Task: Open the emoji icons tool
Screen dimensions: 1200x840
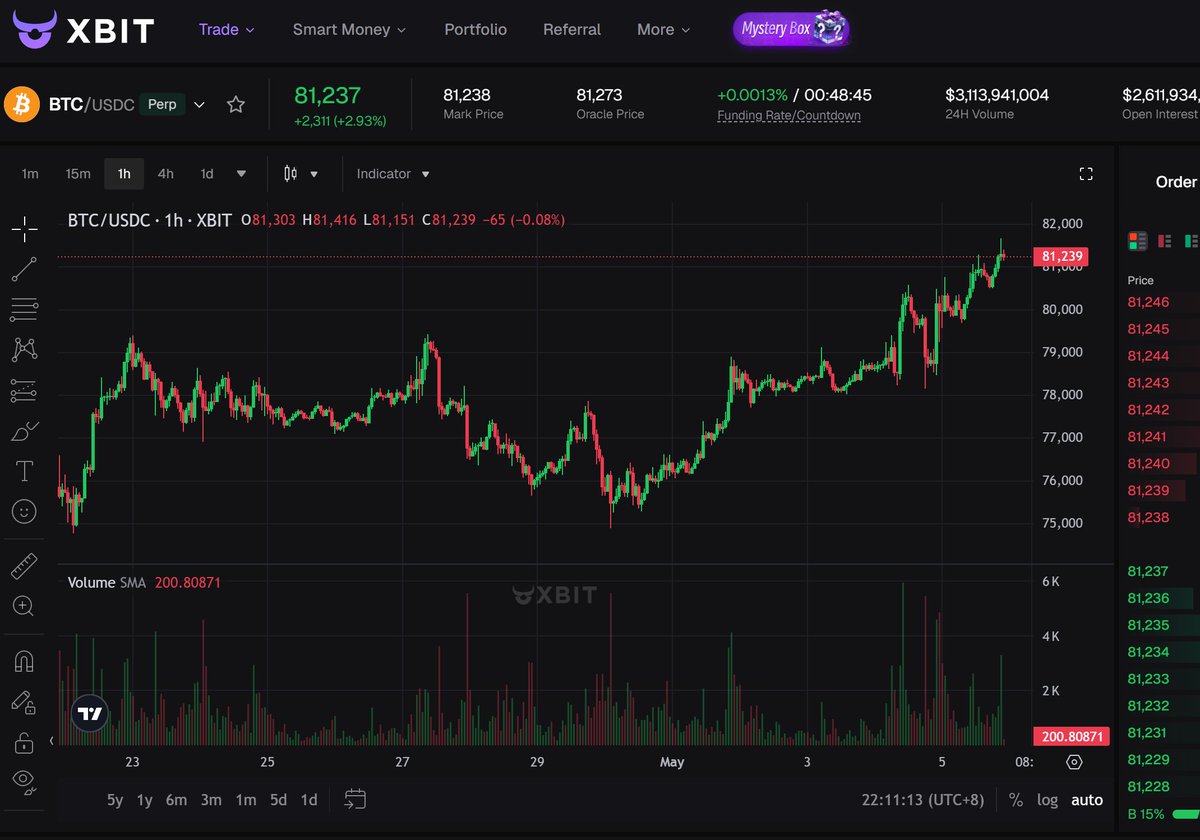Action: click(25, 511)
